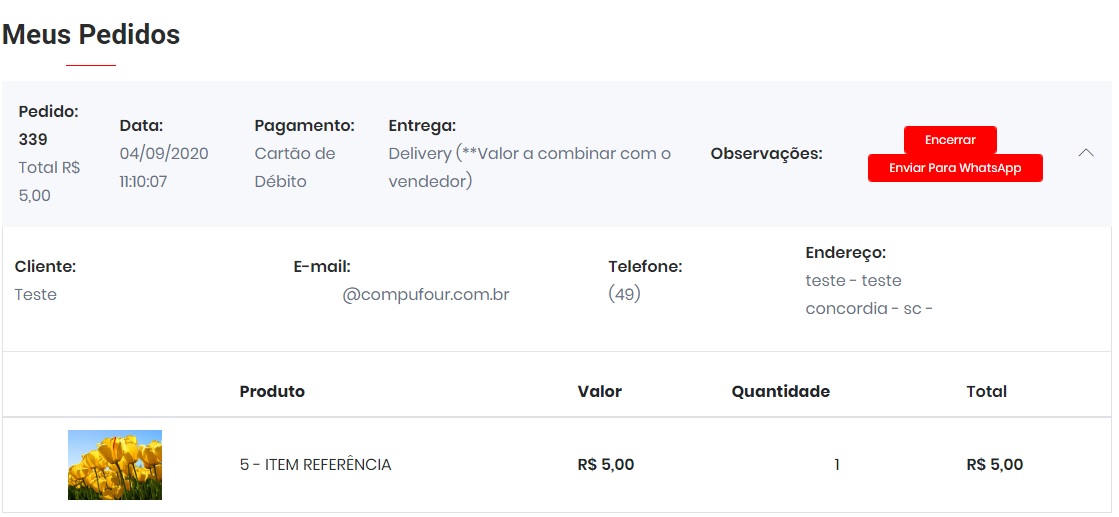The image size is (1119, 517).
Task: Click the address line concordia - sc
Action: click(x=868, y=309)
